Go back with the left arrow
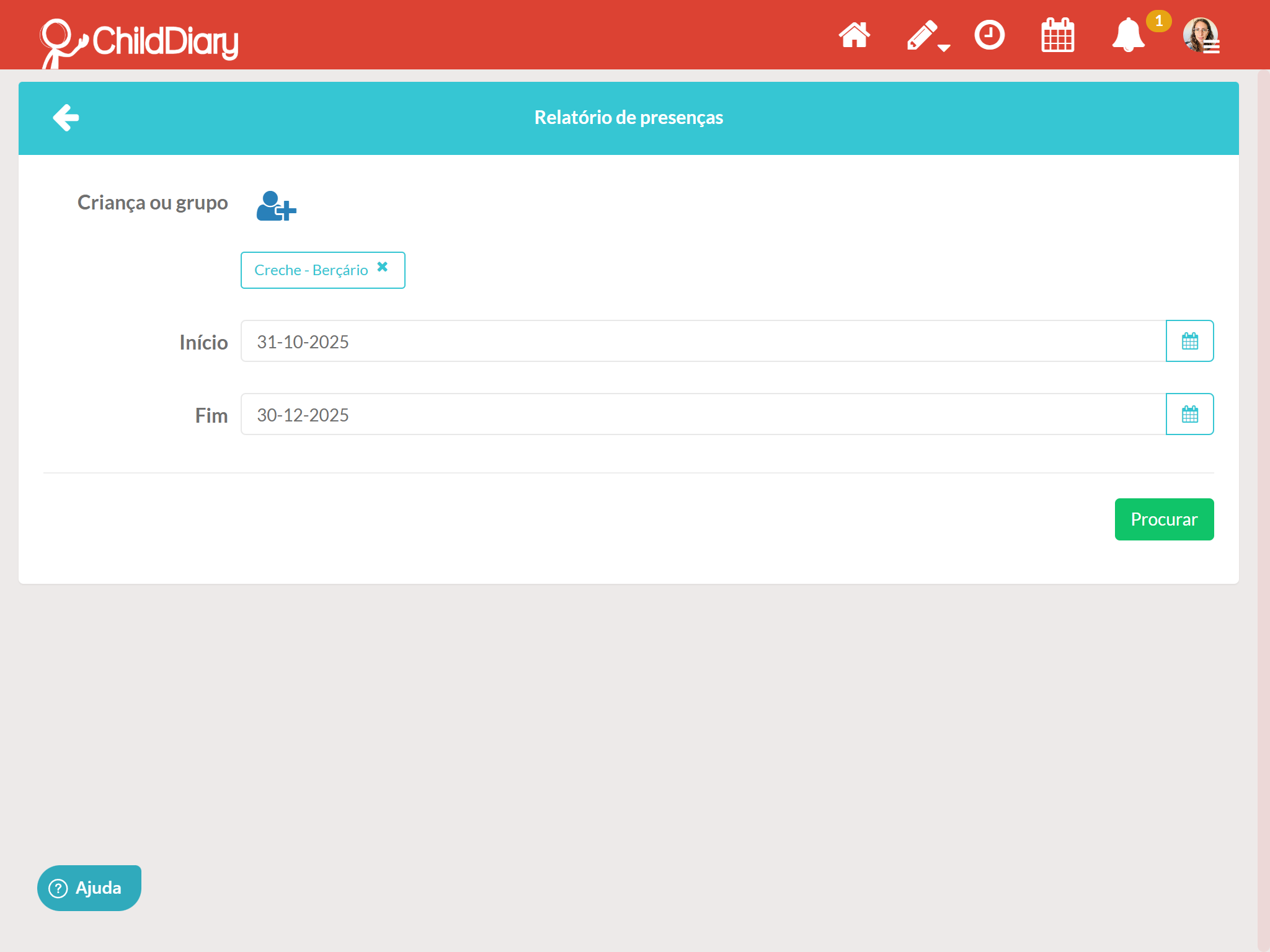 point(66,118)
